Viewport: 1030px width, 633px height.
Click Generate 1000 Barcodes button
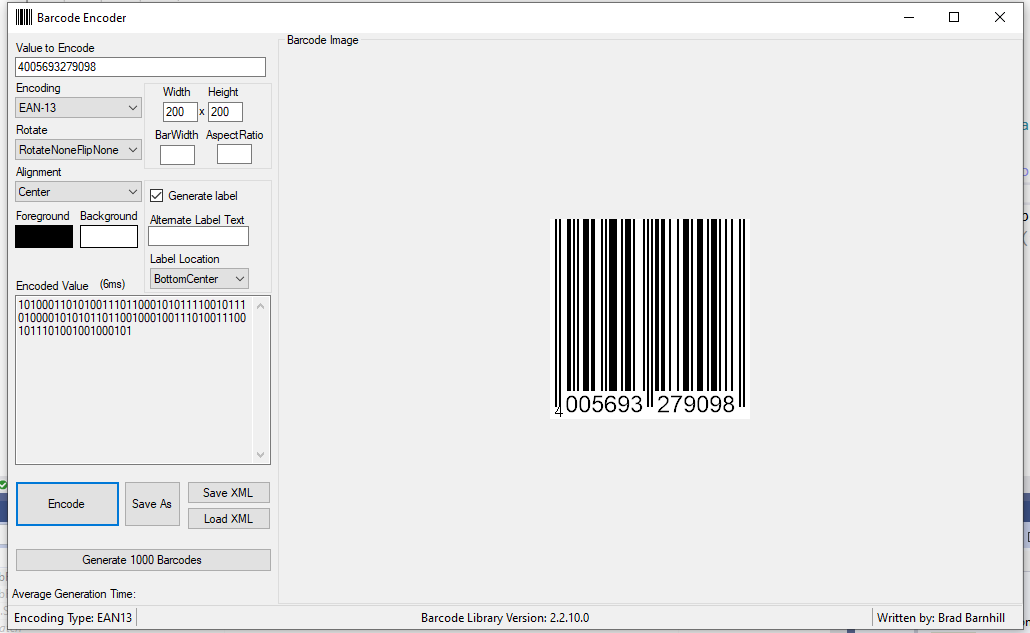click(143, 560)
